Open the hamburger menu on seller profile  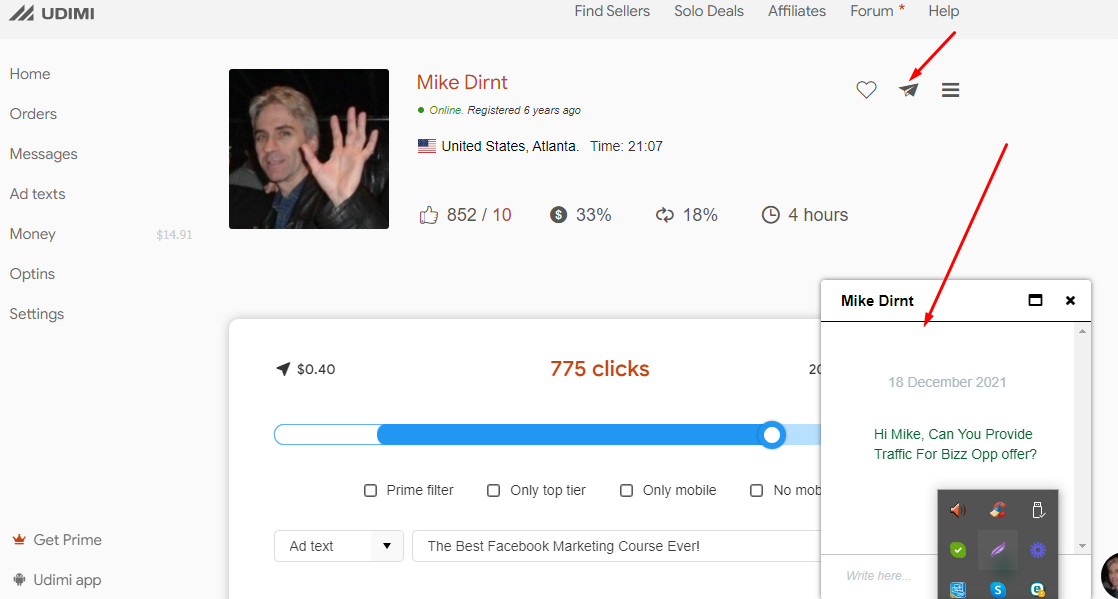tap(950, 90)
